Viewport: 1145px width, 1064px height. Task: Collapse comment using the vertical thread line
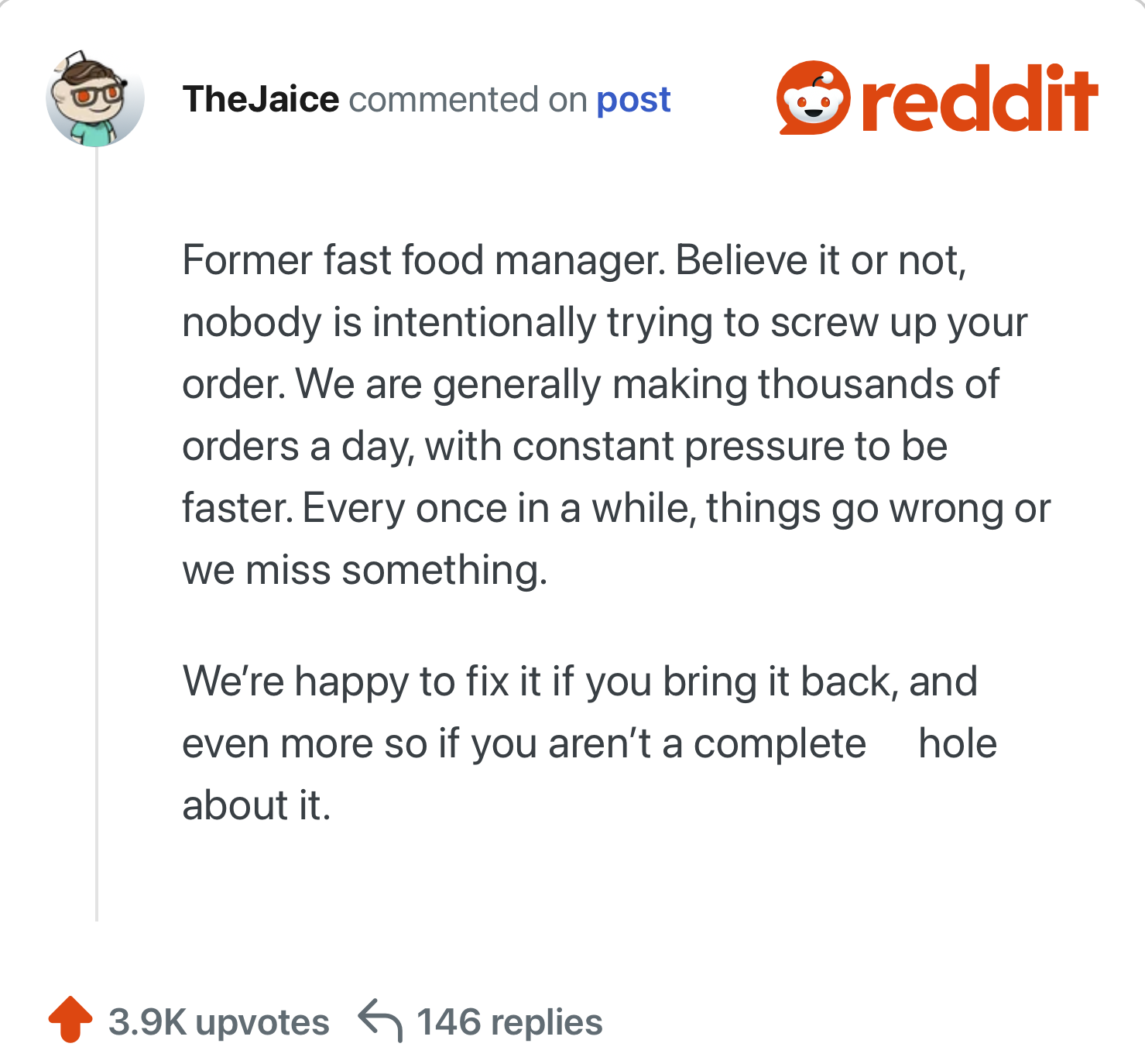[x=97, y=542]
